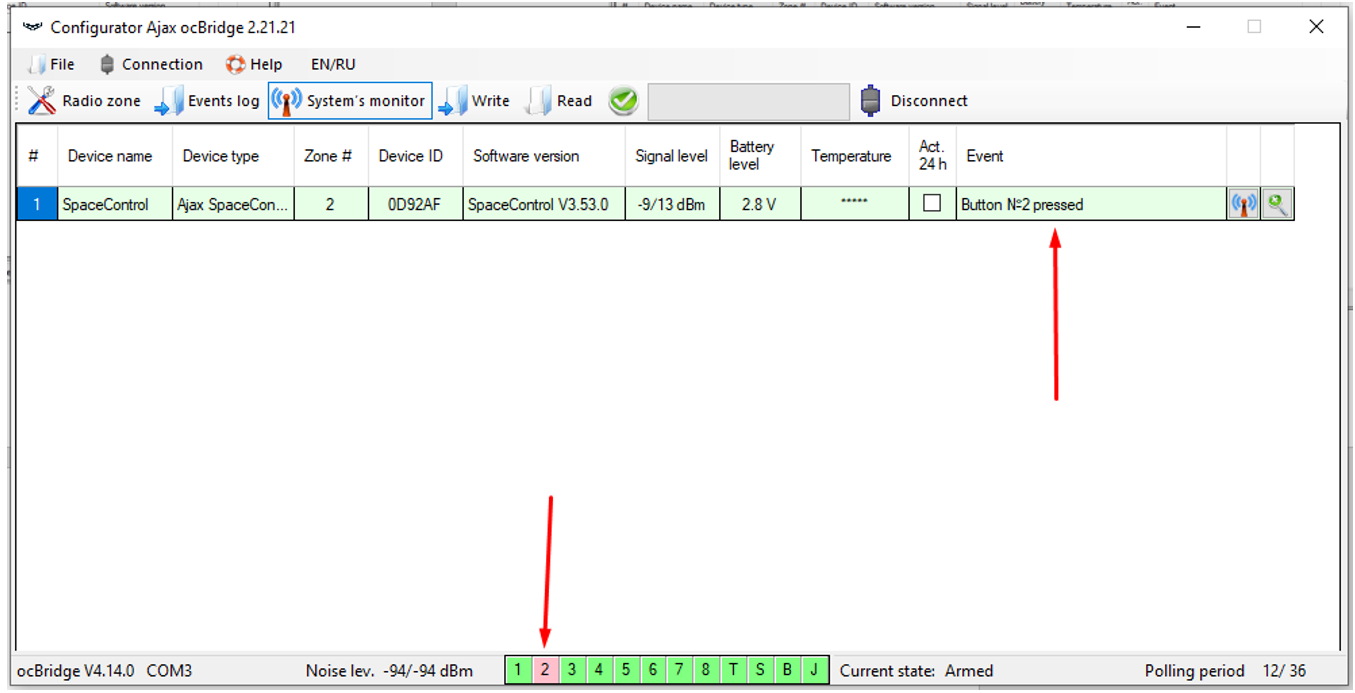1355x693 pixels.
Task: Open the Radio zone tool
Action: (x=84, y=101)
